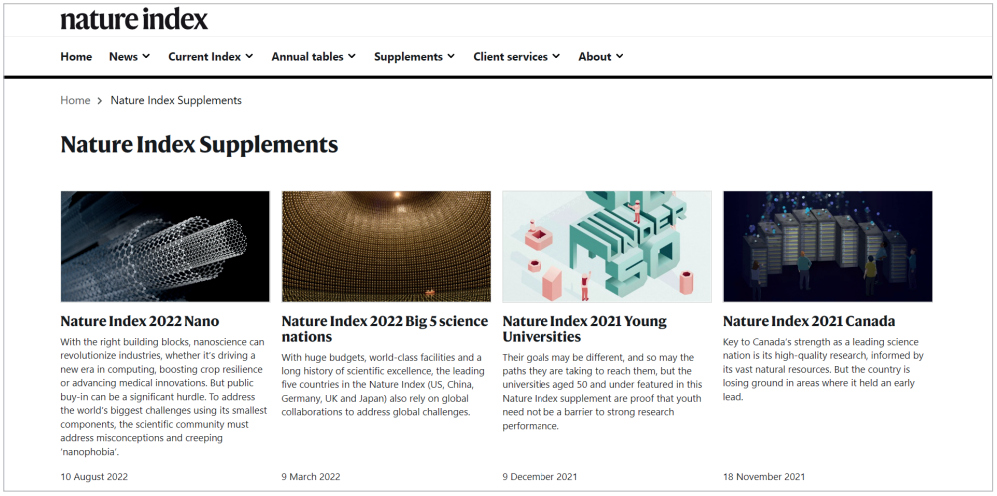Screen dimensions: 997x496
Task: Click the date 9 December 2021
Action: (x=540, y=476)
